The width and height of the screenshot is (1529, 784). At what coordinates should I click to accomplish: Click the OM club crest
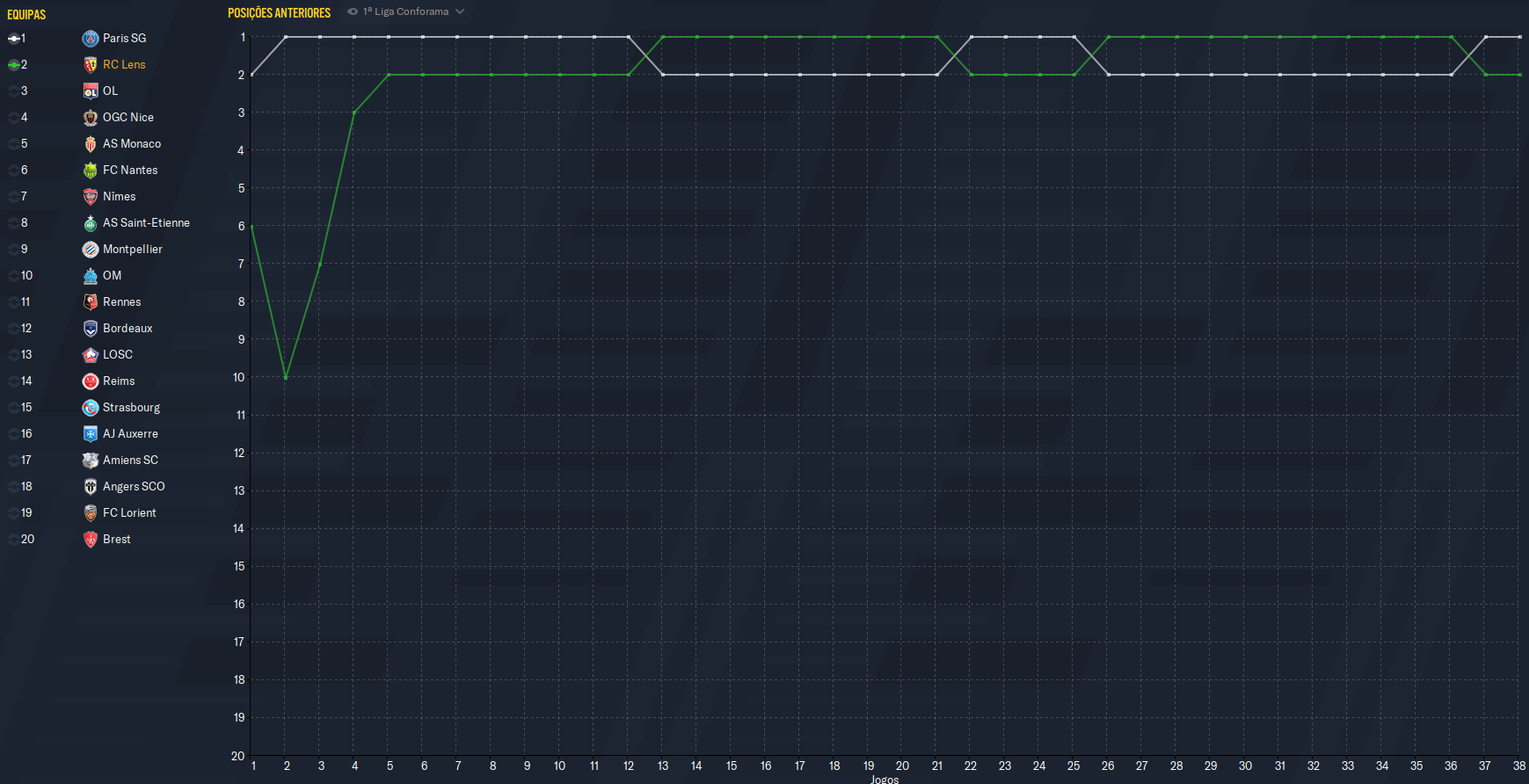[x=91, y=276]
